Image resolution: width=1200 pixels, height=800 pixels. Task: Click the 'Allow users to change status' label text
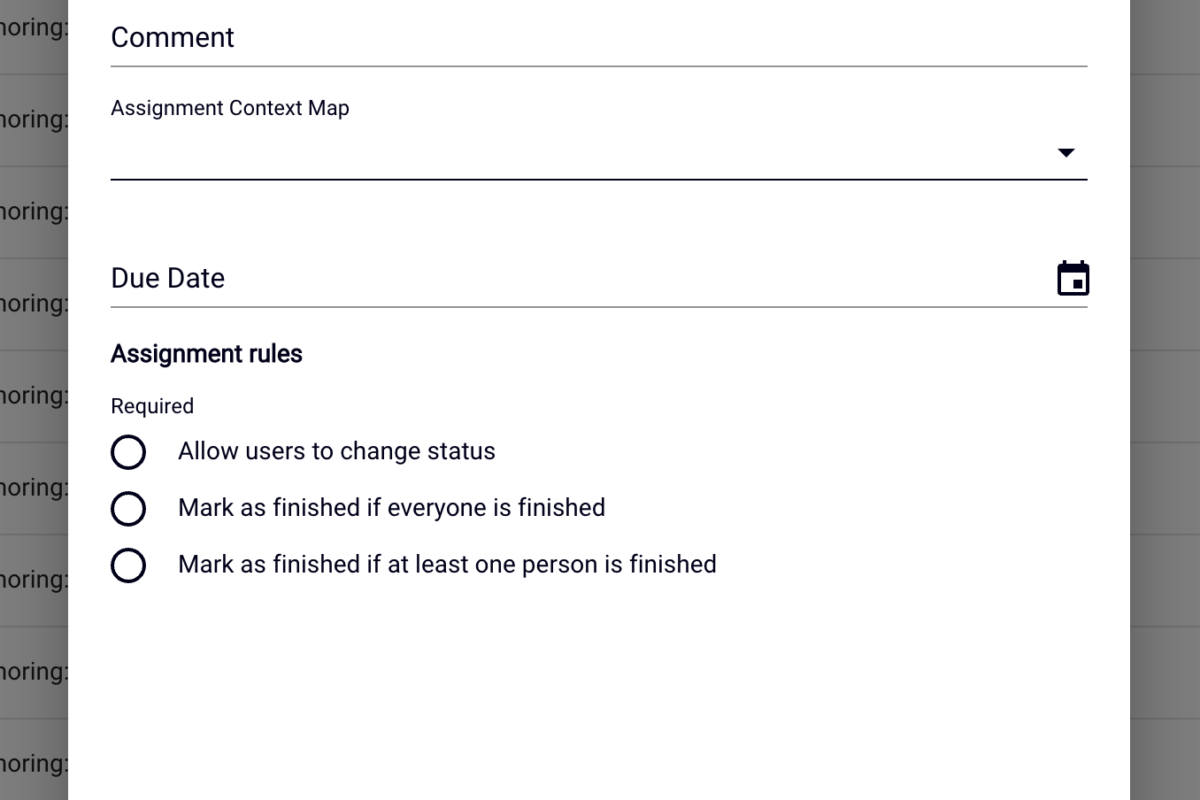tap(337, 451)
